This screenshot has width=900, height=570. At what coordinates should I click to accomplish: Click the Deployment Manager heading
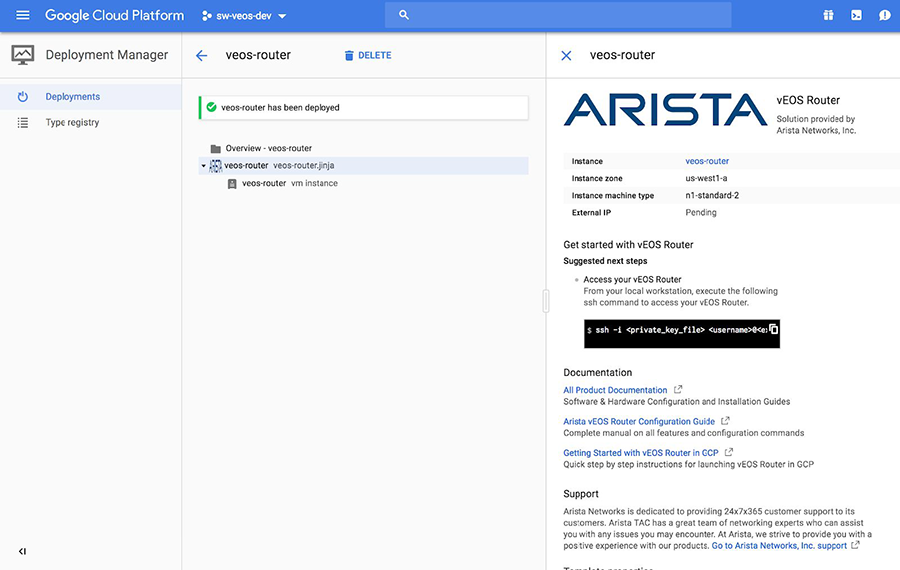click(107, 55)
